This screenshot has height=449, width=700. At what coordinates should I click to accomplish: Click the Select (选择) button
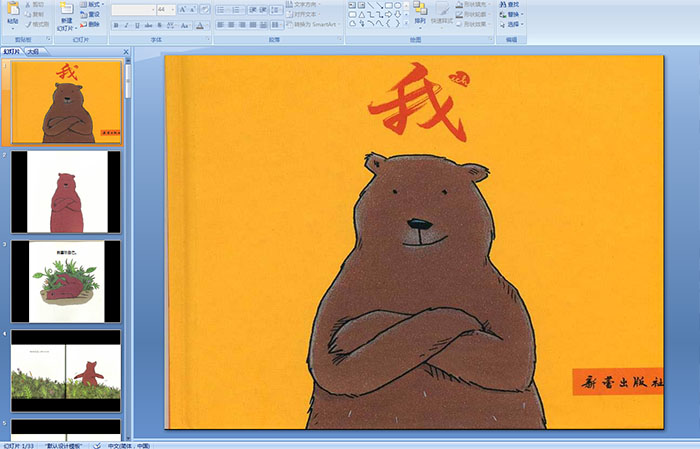point(511,24)
